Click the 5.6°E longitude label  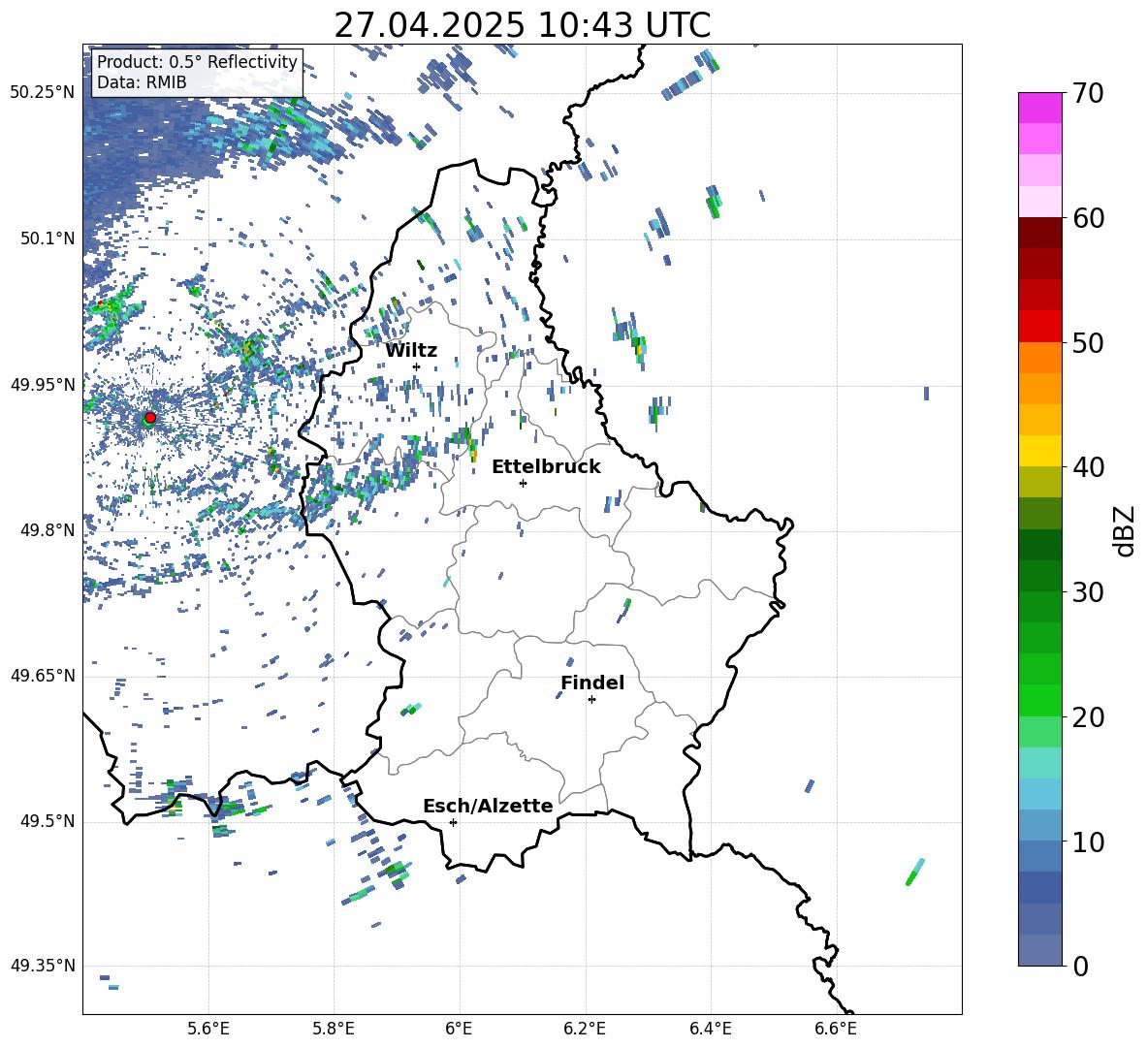[208, 1029]
